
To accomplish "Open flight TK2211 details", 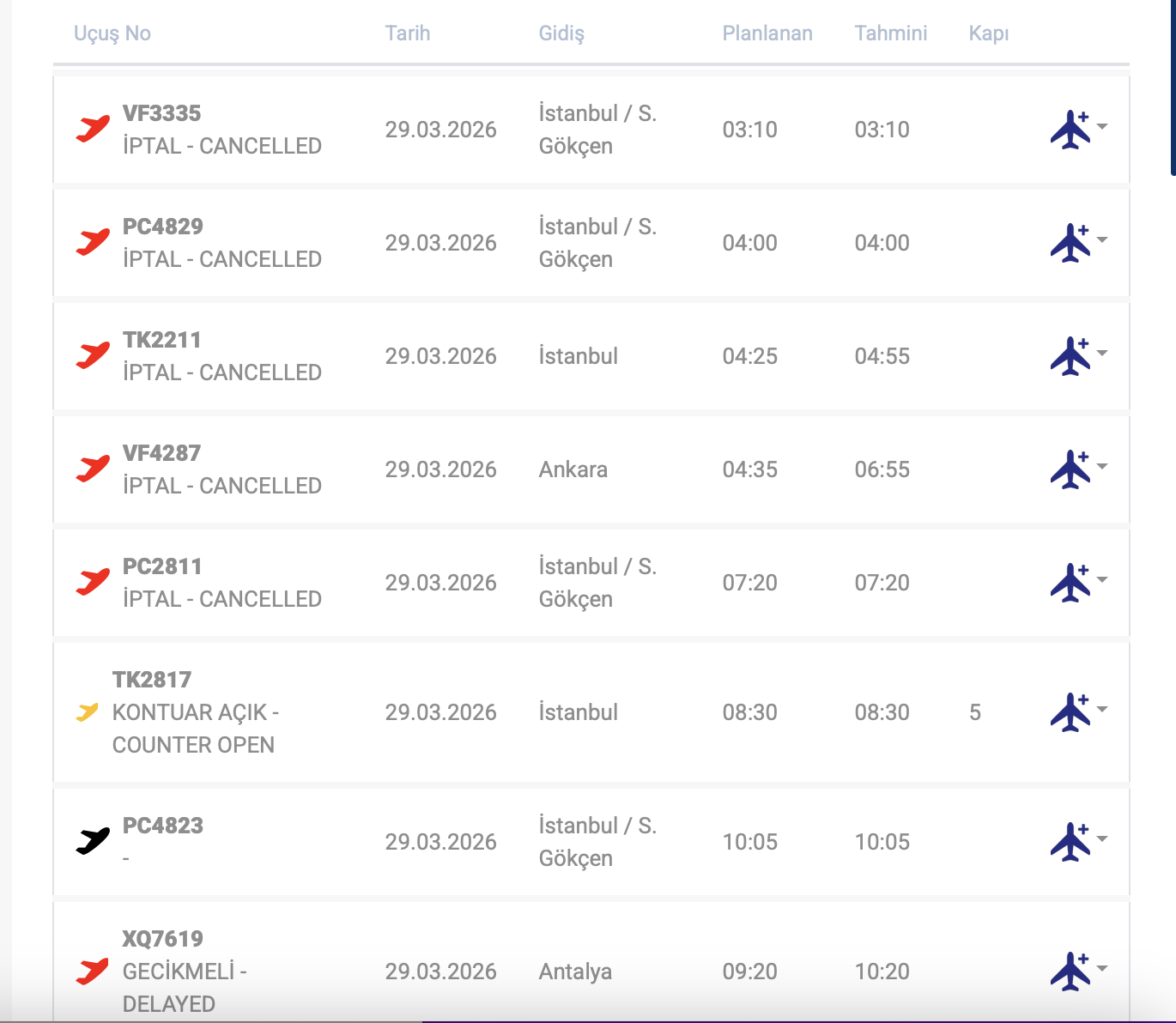I will coord(162,340).
